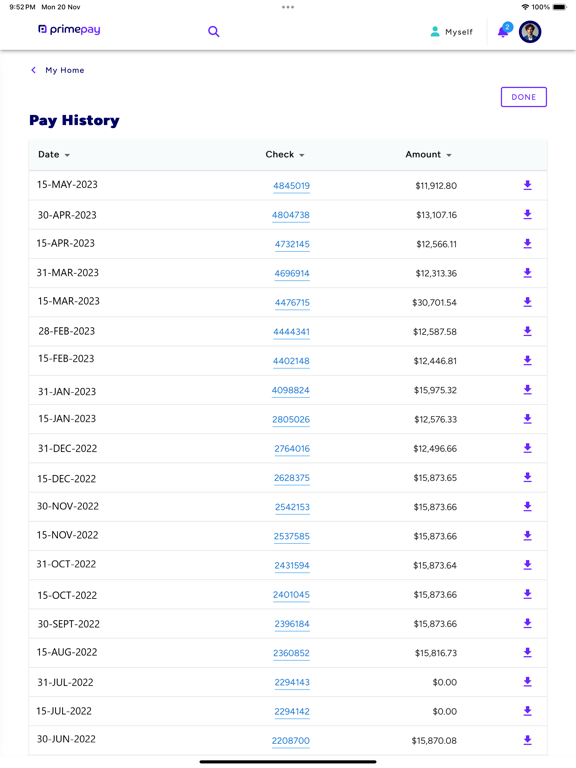Open check number 4845019
Image resolution: width=576 pixels, height=768 pixels.
click(291, 186)
